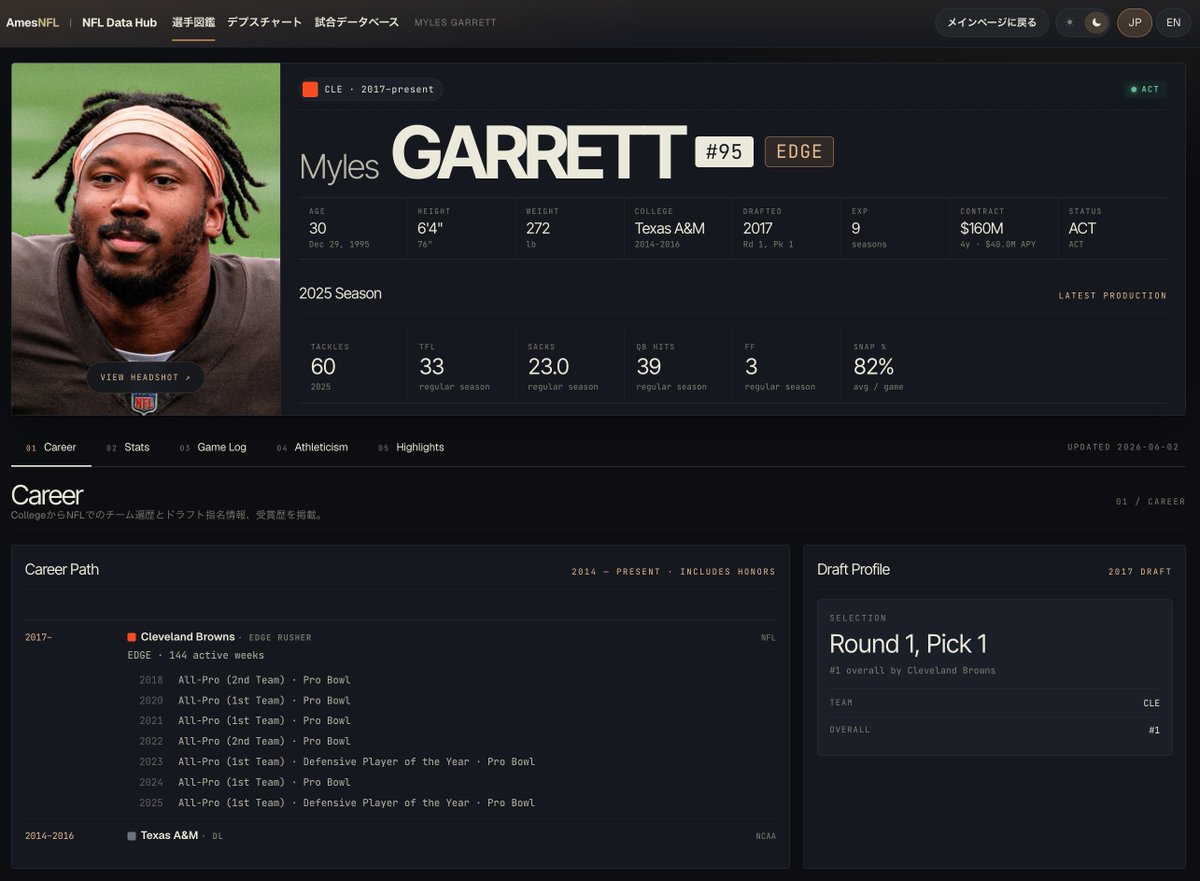
Task: Click Myles Garrett headshot photo
Action: click(x=146, y=238)
